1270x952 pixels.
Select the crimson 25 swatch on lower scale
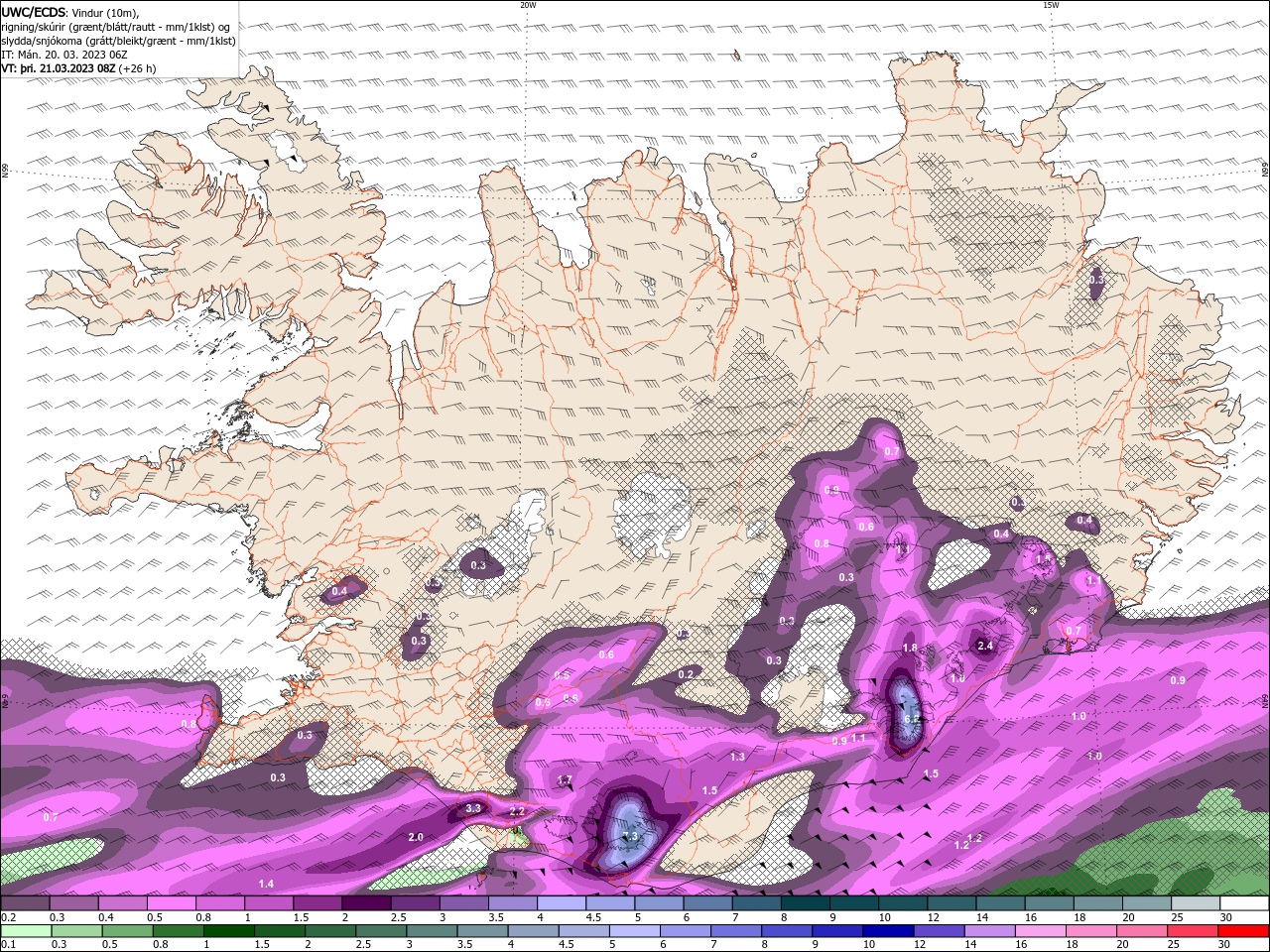pyautogui.click(x=1192, y=931)
